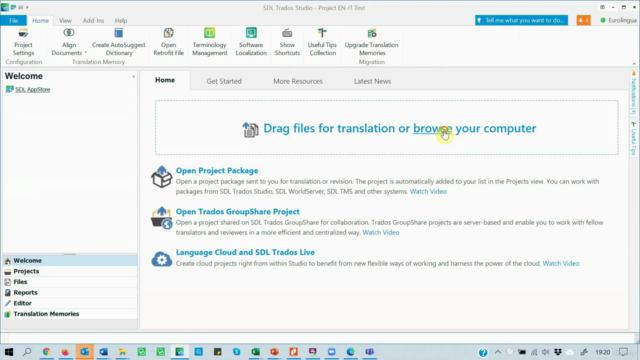Click the Align Documents icon
The width and height of the screenshot is (640, 360).
[x=69, y=33]
